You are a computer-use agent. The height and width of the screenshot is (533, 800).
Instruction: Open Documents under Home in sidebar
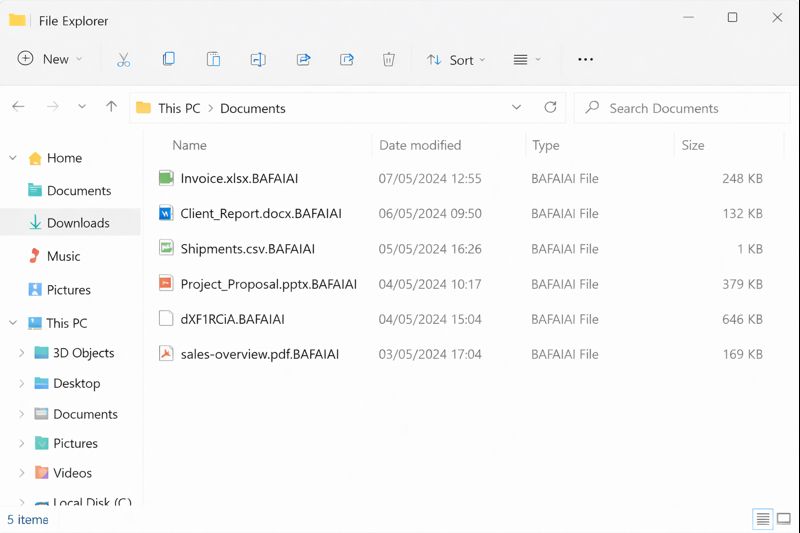pyautogui.click(x=79, y=191)
